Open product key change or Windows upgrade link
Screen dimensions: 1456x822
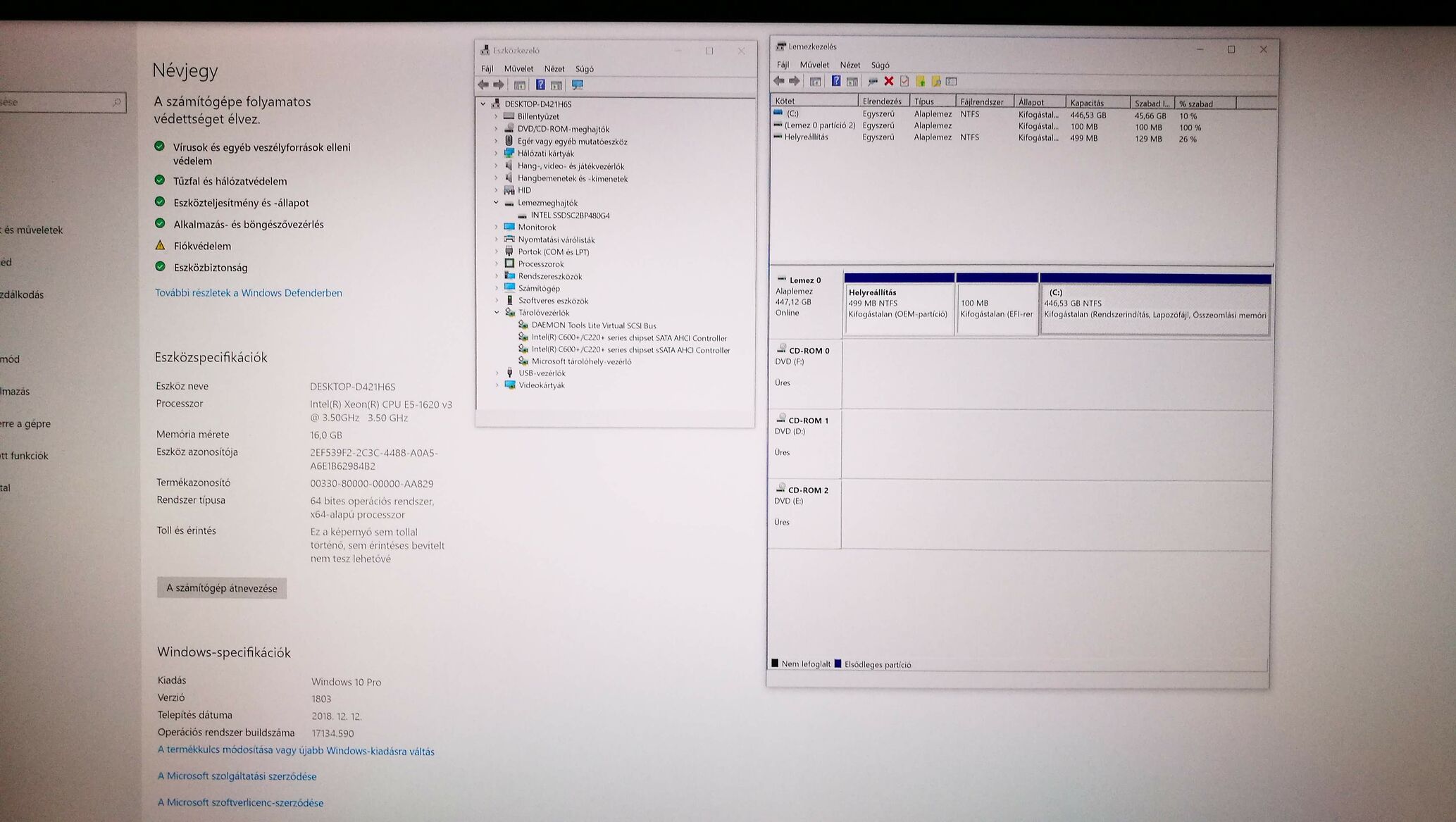(x=296, y=751)
